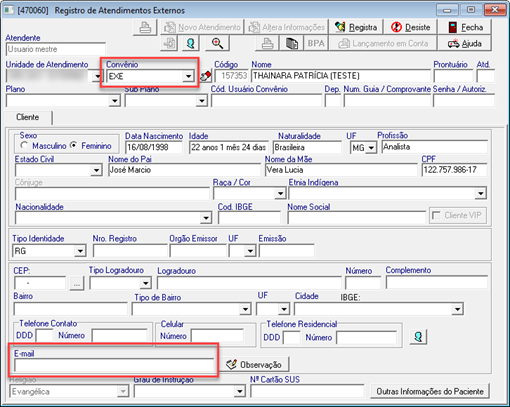Open Unidade de Atendimento dropdown
This screenshot has width=510, height=407.
97,76
